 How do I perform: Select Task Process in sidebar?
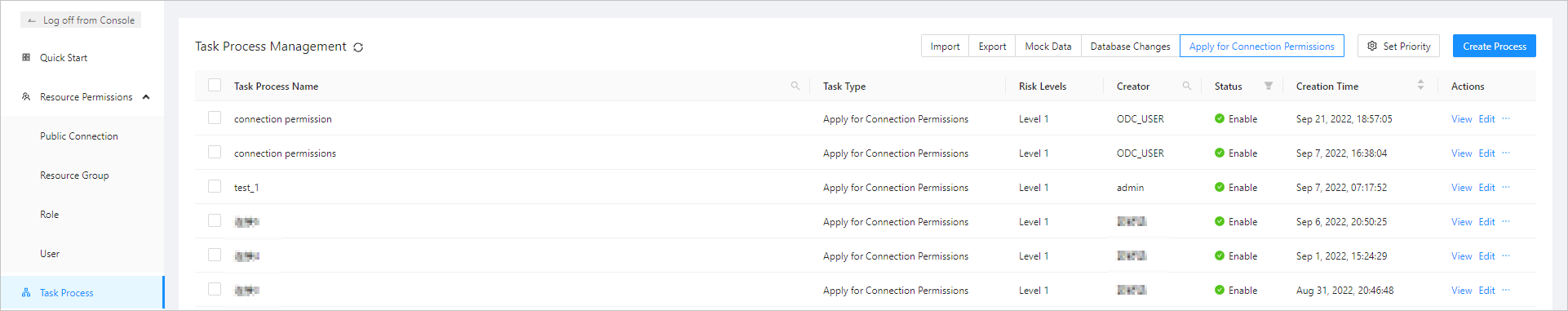[x=82, y=292]
